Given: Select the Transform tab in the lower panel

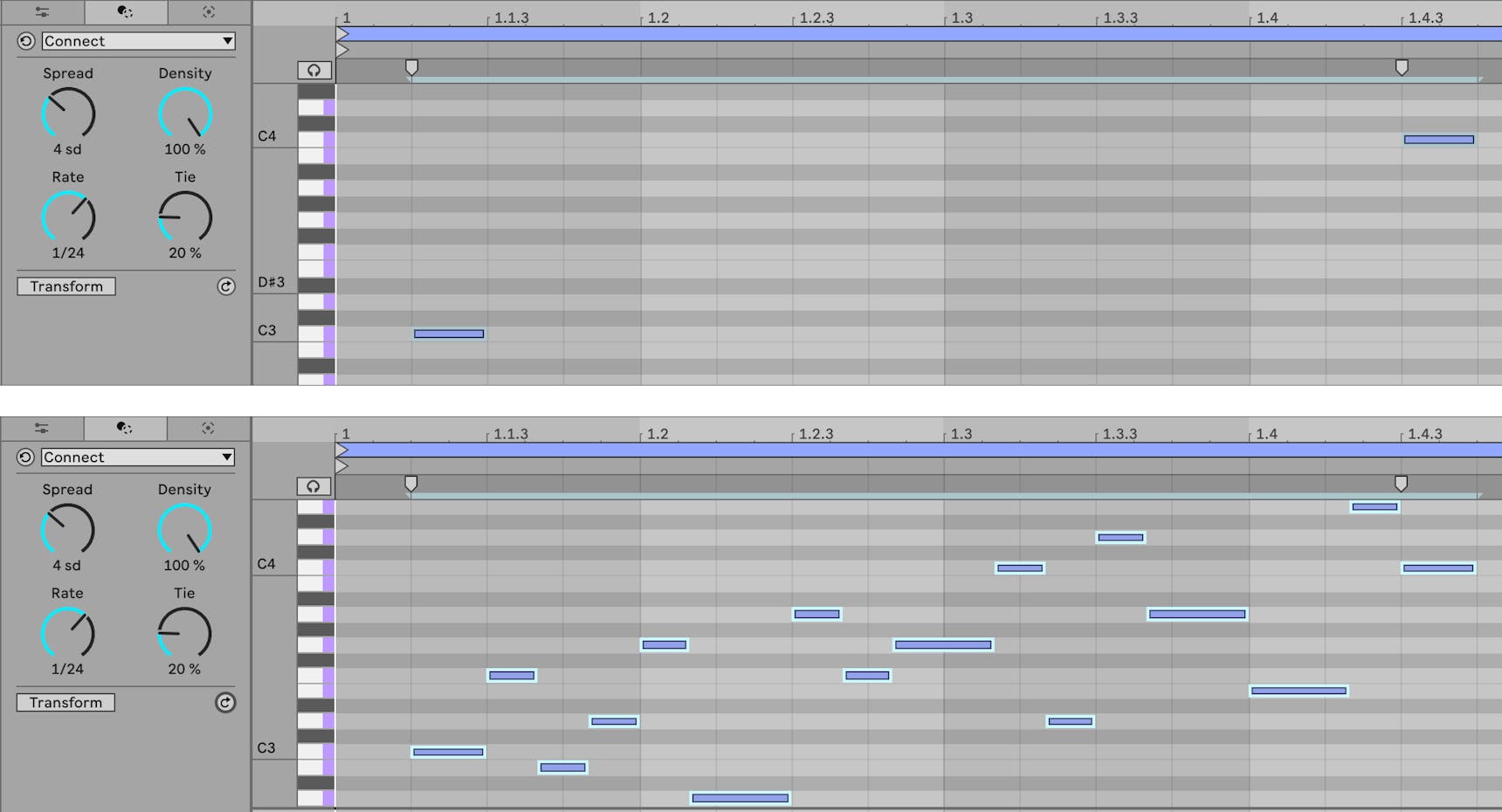Looking at the screenshot, I should pos(124,428).
